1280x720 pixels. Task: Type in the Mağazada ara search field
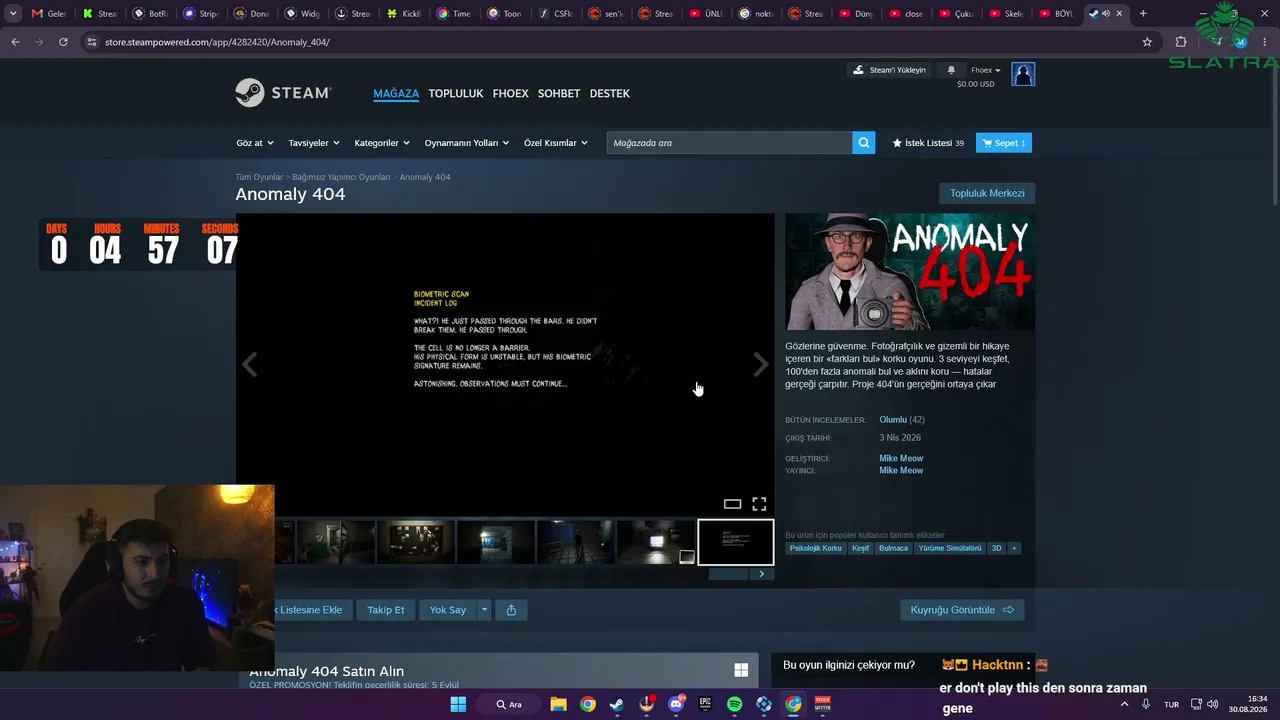[x=730, y=143]
